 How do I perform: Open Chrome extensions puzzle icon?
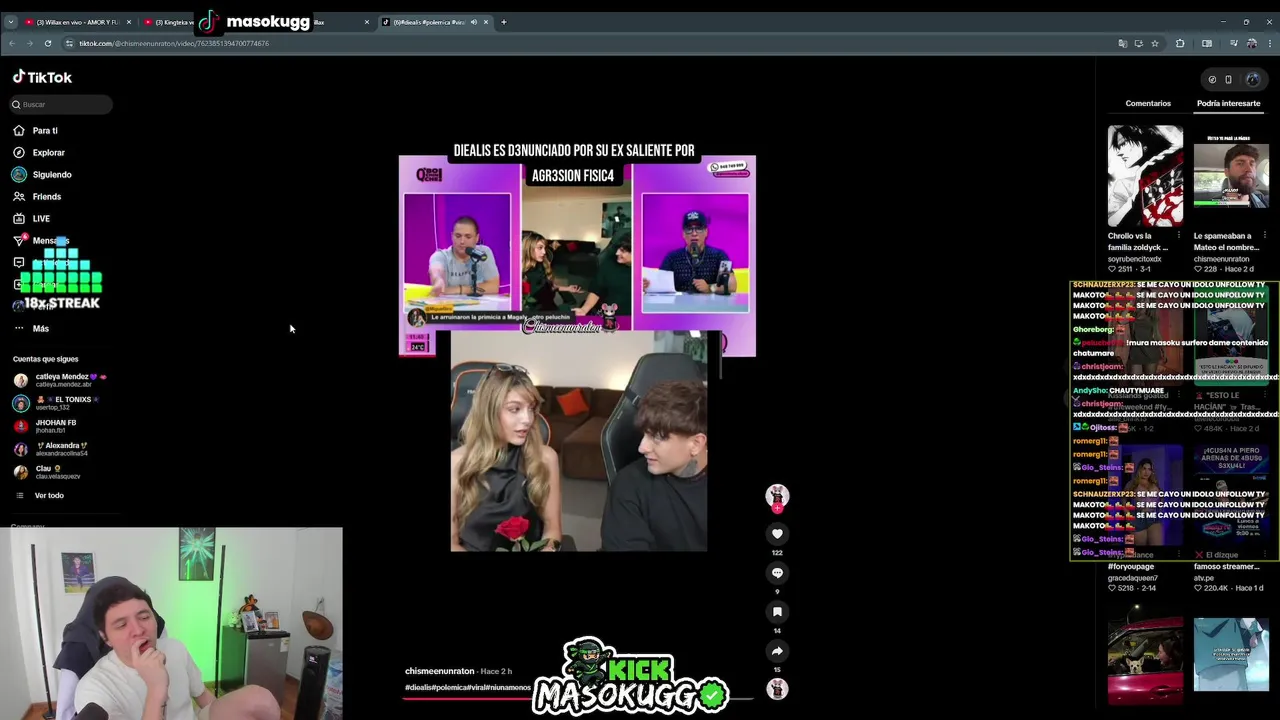1180,43
